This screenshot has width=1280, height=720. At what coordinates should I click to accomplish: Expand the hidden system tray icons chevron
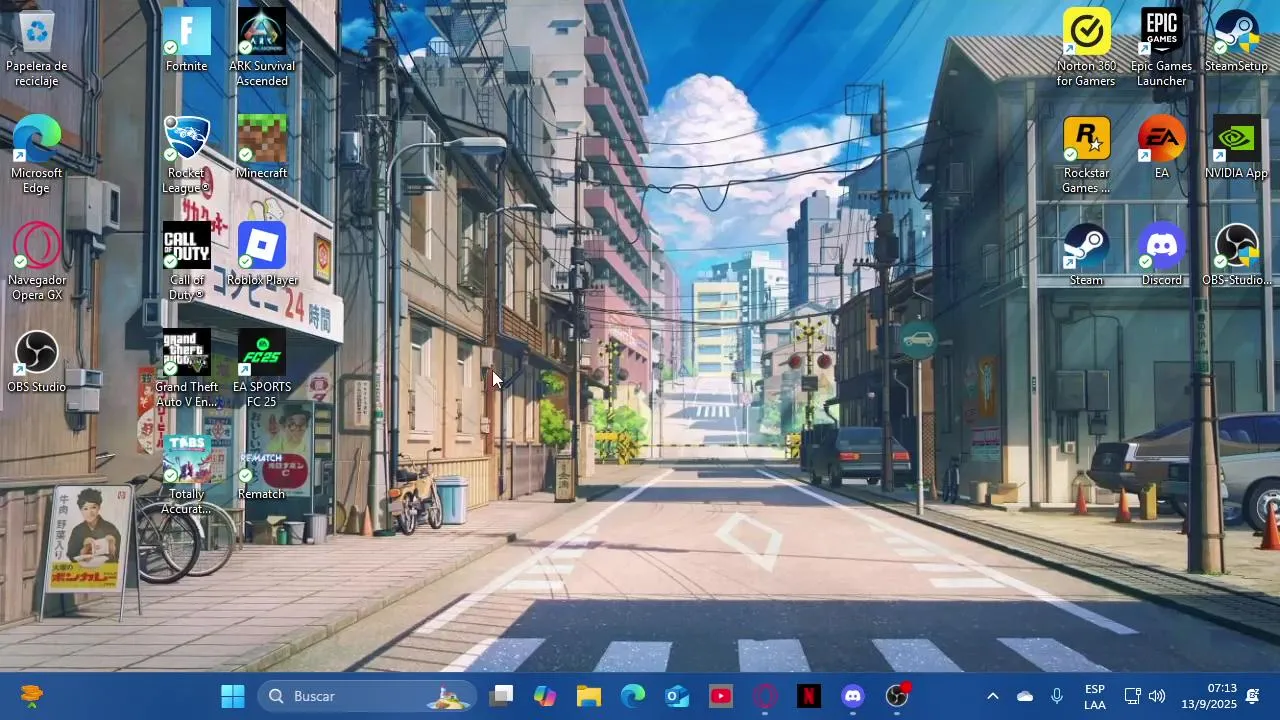tap(993, 696)
